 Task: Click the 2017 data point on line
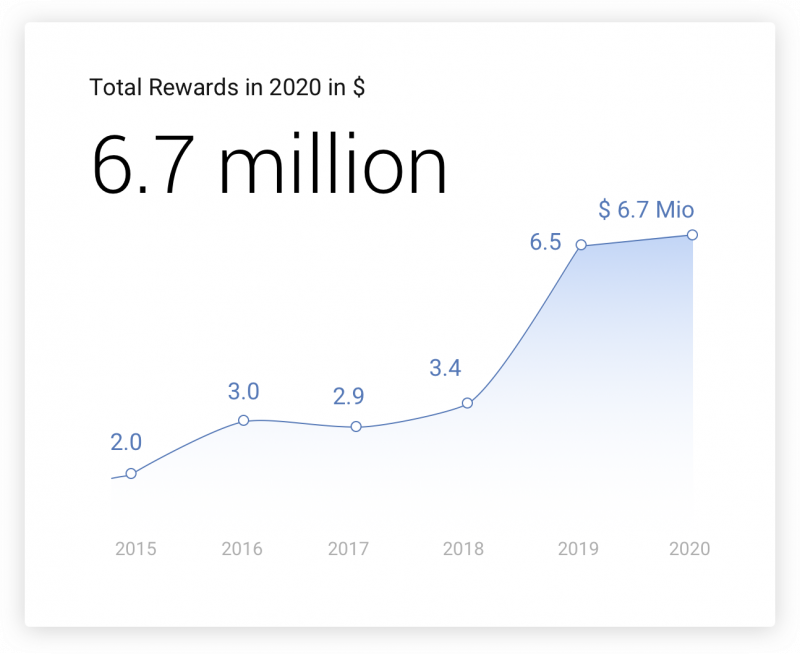click(x=356, y=427)
